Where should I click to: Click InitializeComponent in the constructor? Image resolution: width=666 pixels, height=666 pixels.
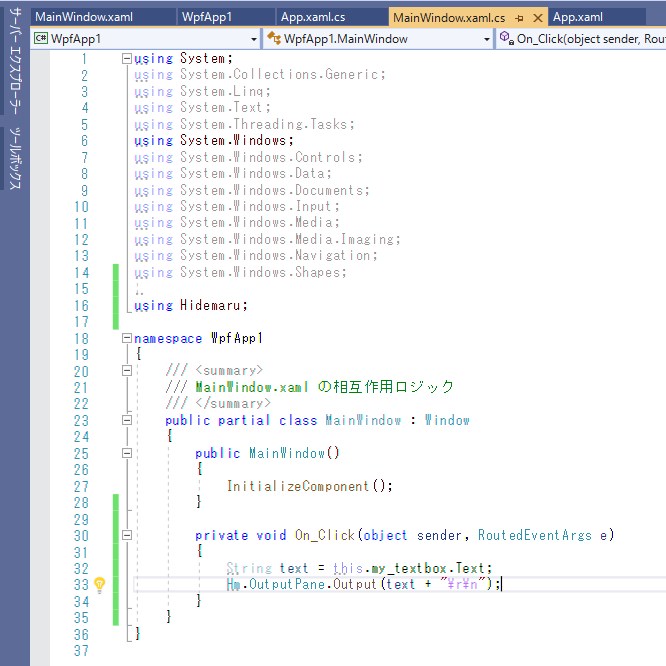pyautogui.click(x=298, y=486)
